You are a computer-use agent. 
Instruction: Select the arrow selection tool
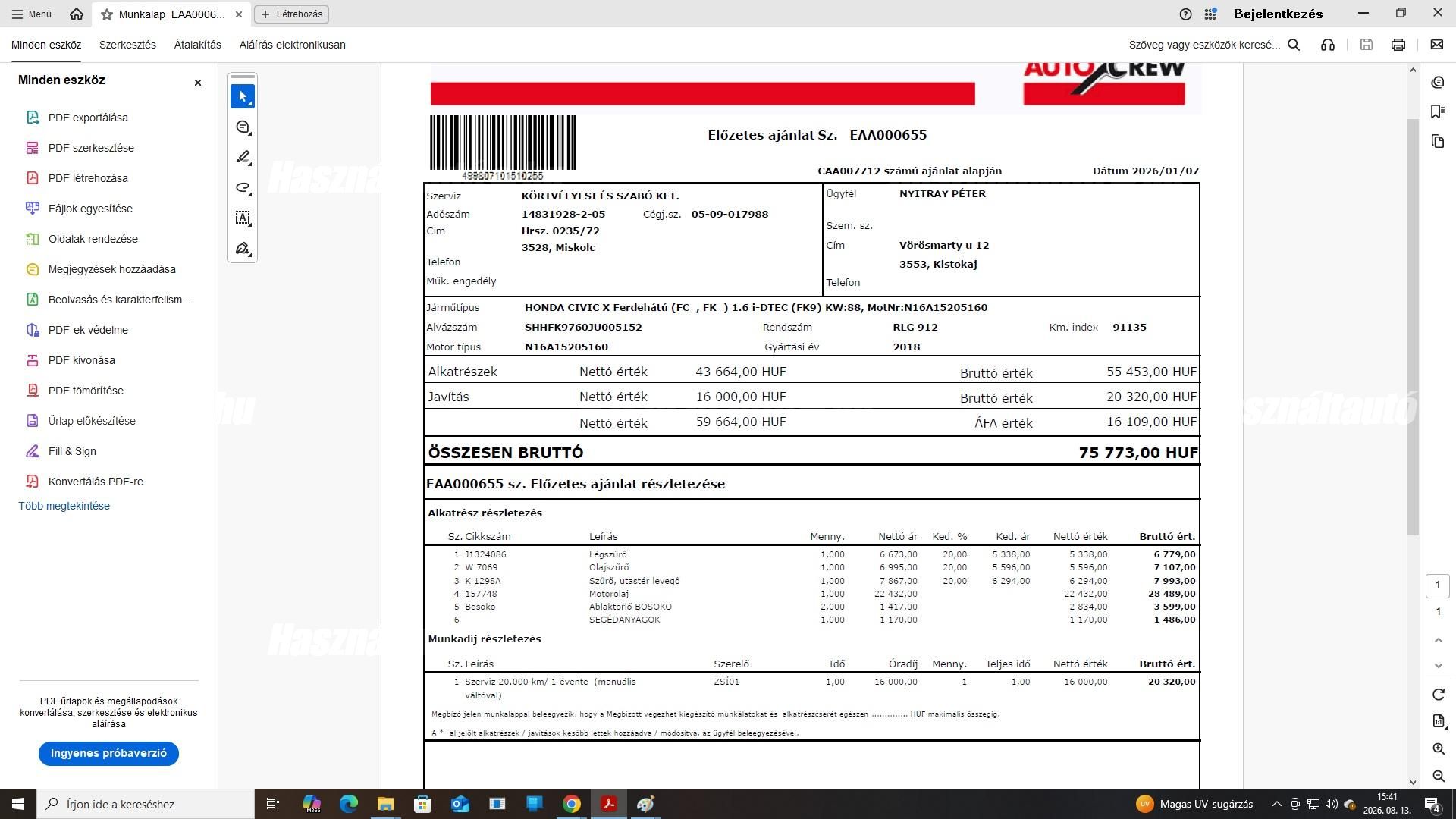coord(243,96)
